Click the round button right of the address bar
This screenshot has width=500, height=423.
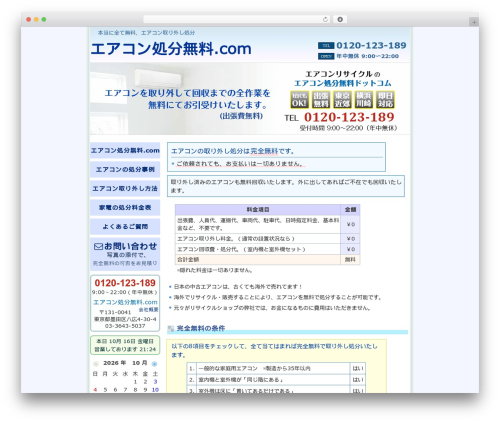click(x=340, y=19)
